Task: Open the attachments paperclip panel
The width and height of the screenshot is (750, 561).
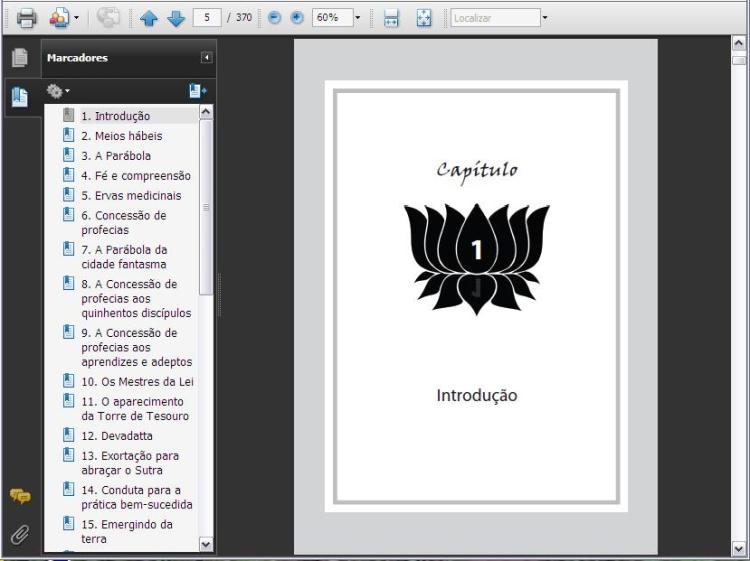Action: coord(19,535)
